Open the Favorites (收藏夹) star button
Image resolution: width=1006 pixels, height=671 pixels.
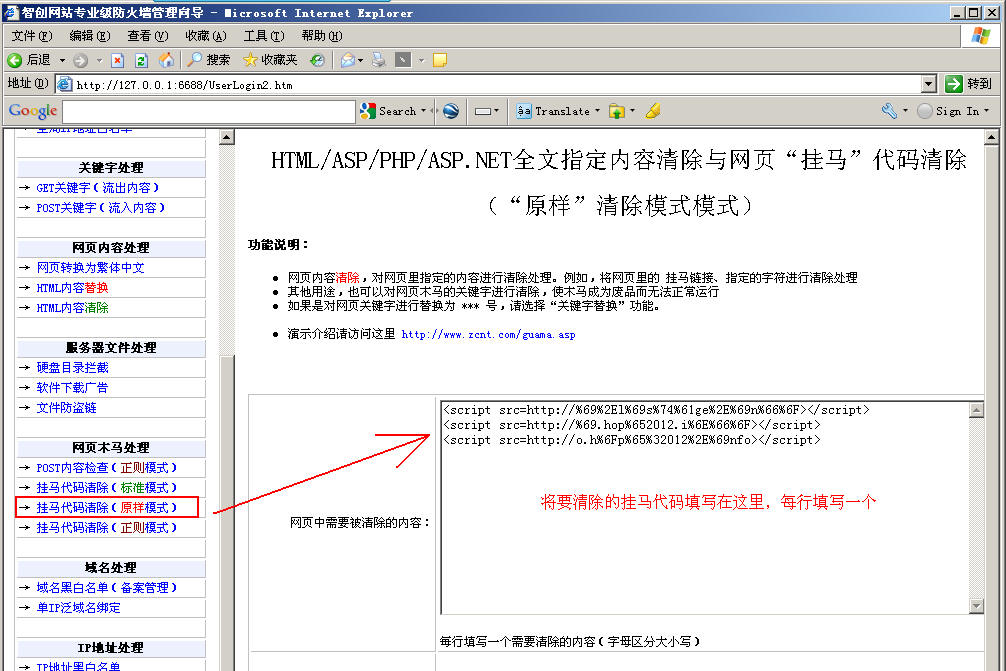tap(270, 60)
